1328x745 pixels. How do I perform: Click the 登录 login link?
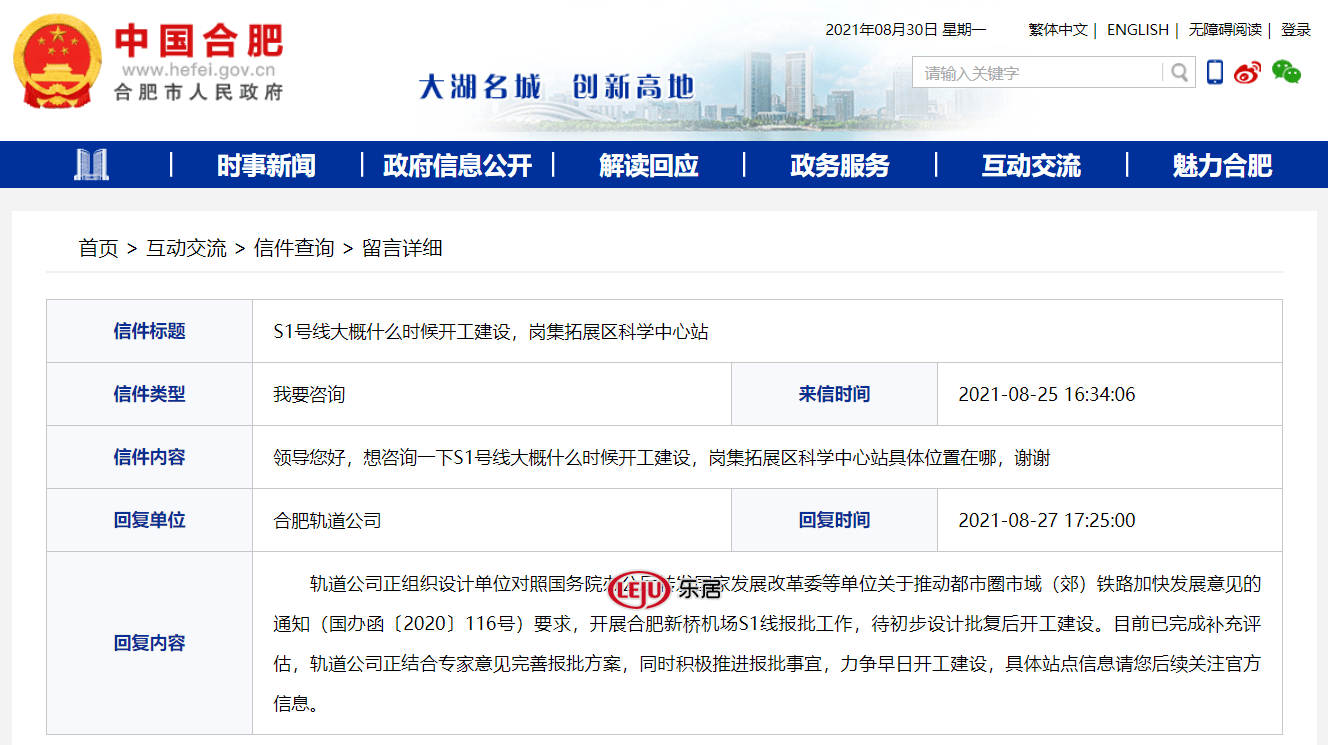pos(1295,30)
